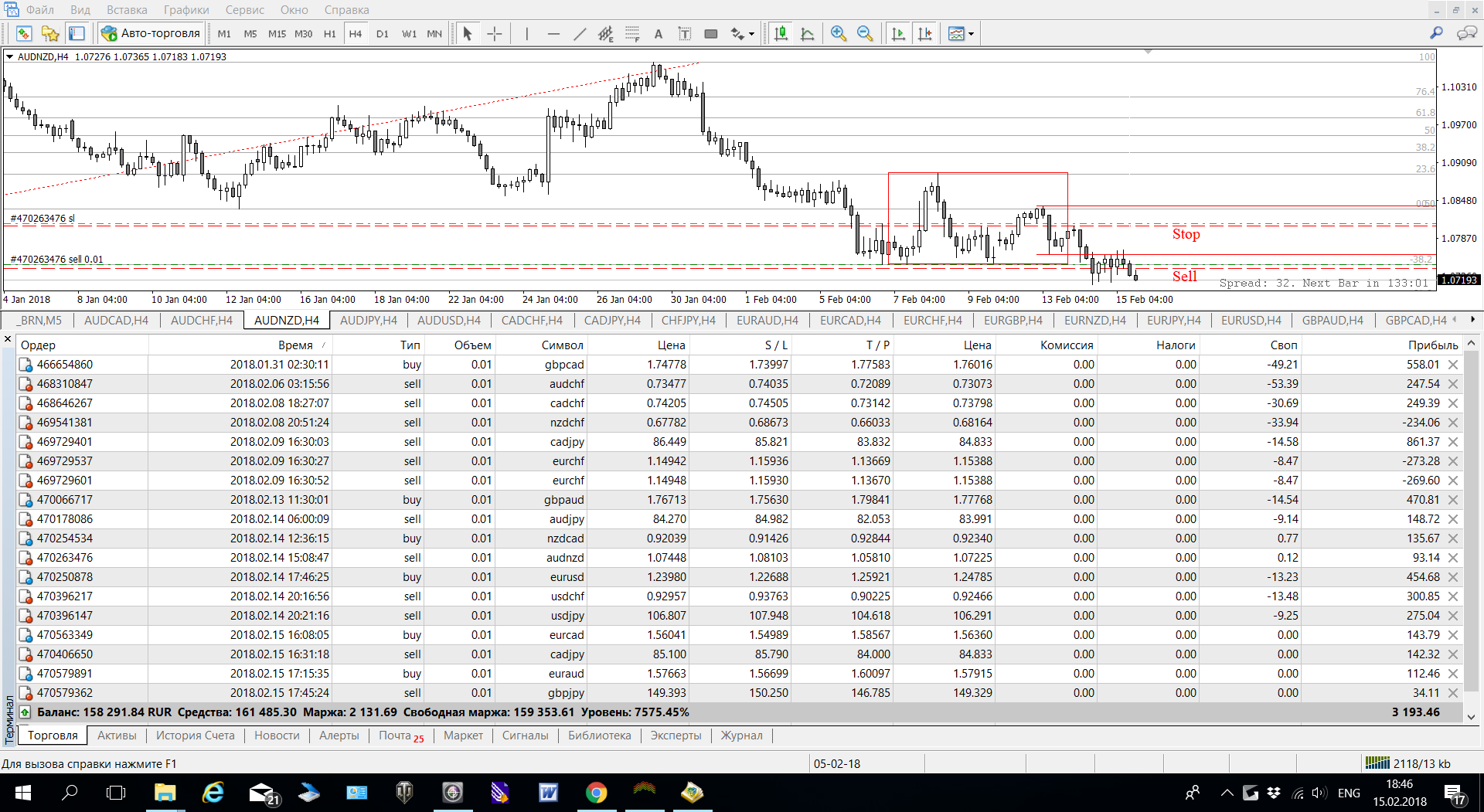Select the cursor arrow tool
Viewport: 1484px width, 812px height.
coord(467,33)
